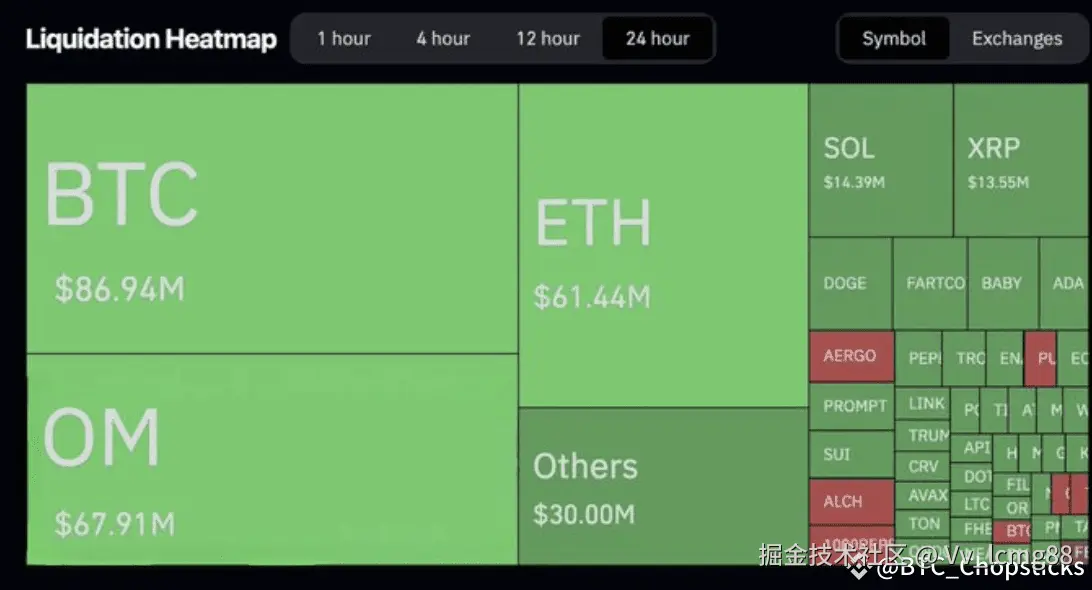The width and height of the screenshot is (1092, 590).
Task: Click the red ALCH tile
Action: (x=851, y=501)
